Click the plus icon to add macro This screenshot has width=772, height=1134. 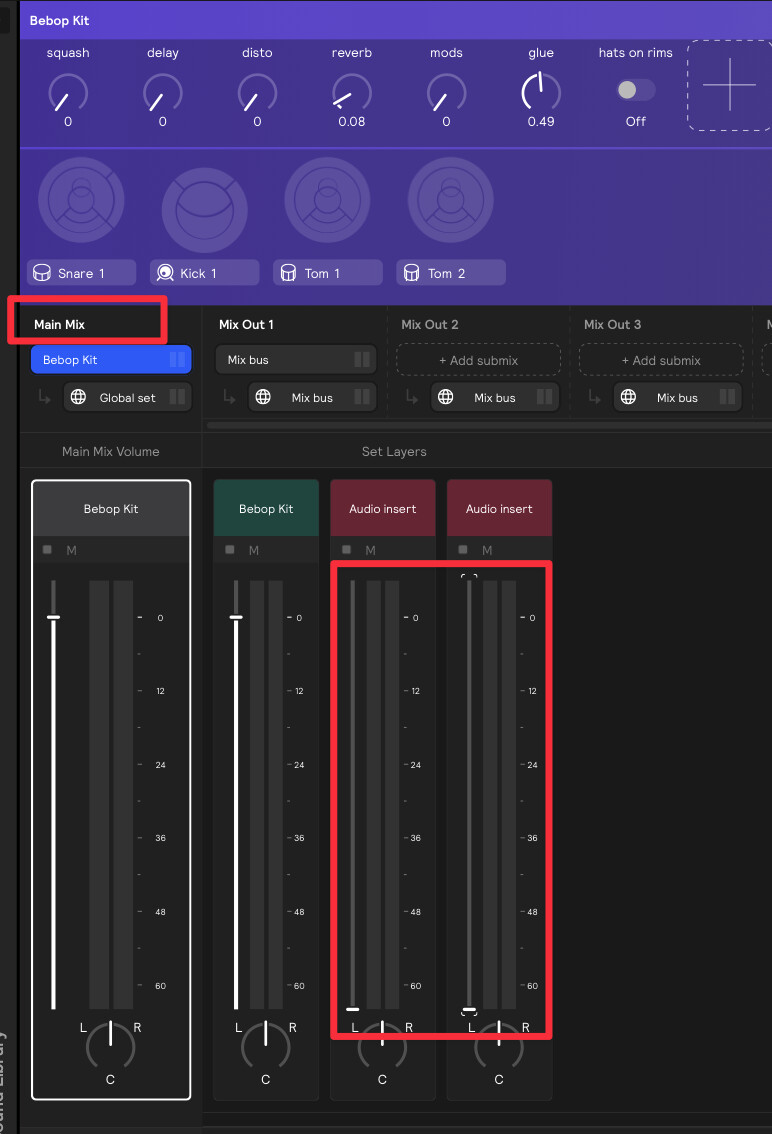tap(729, 85)
